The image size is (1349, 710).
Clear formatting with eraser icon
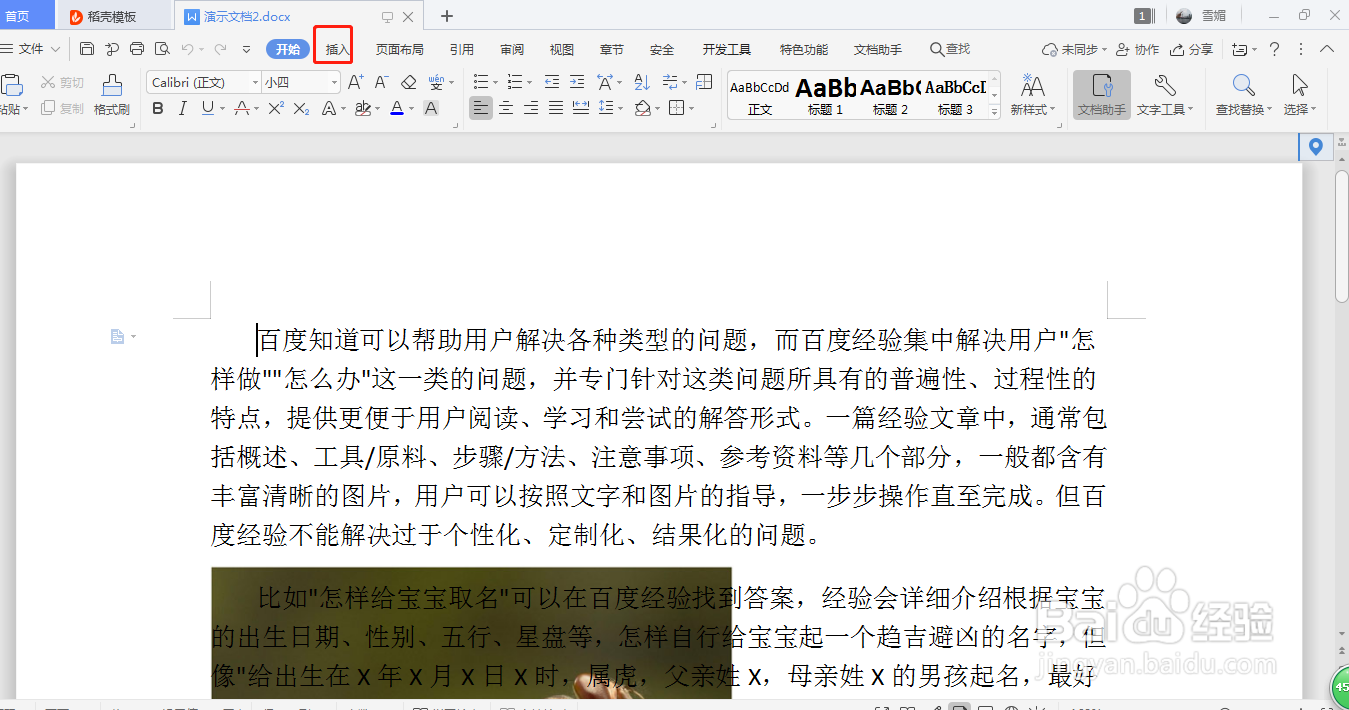408,82
